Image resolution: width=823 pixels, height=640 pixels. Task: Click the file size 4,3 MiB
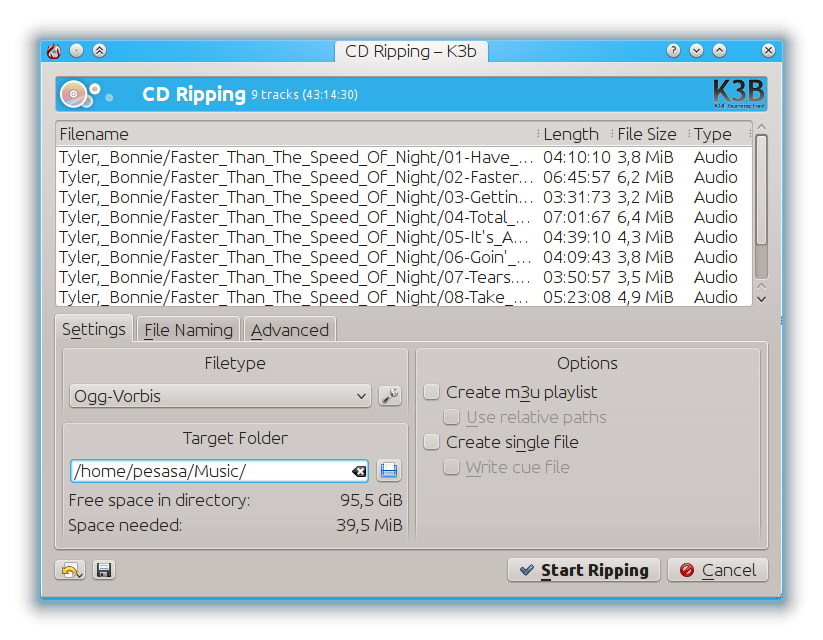(645, 237)
